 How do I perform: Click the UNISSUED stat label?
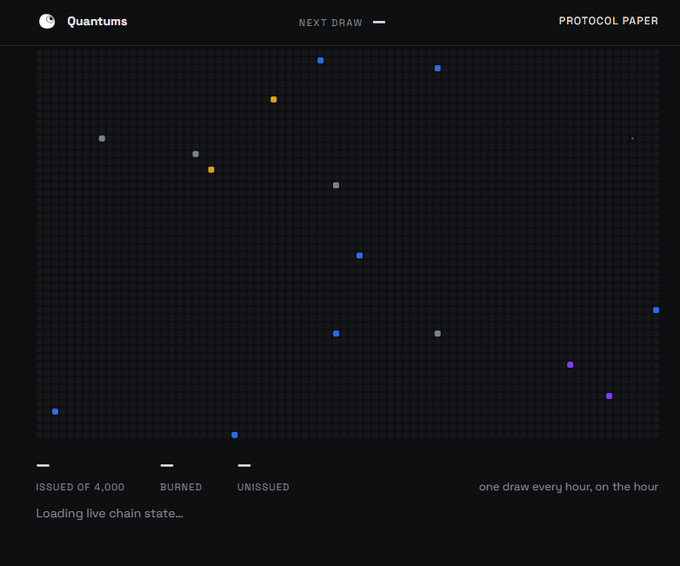coord(263,487)
